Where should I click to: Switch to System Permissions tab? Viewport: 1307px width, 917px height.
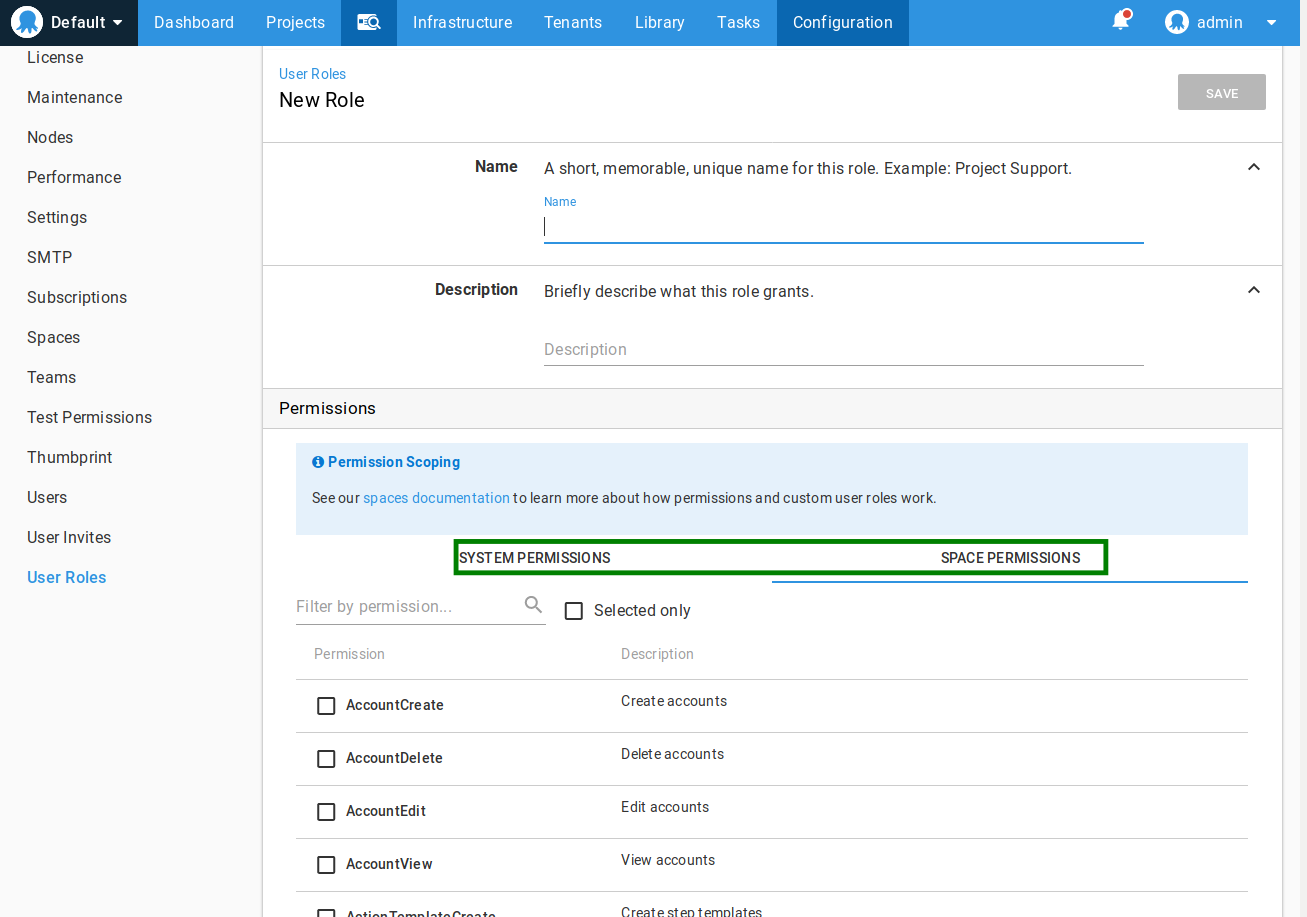535,558
